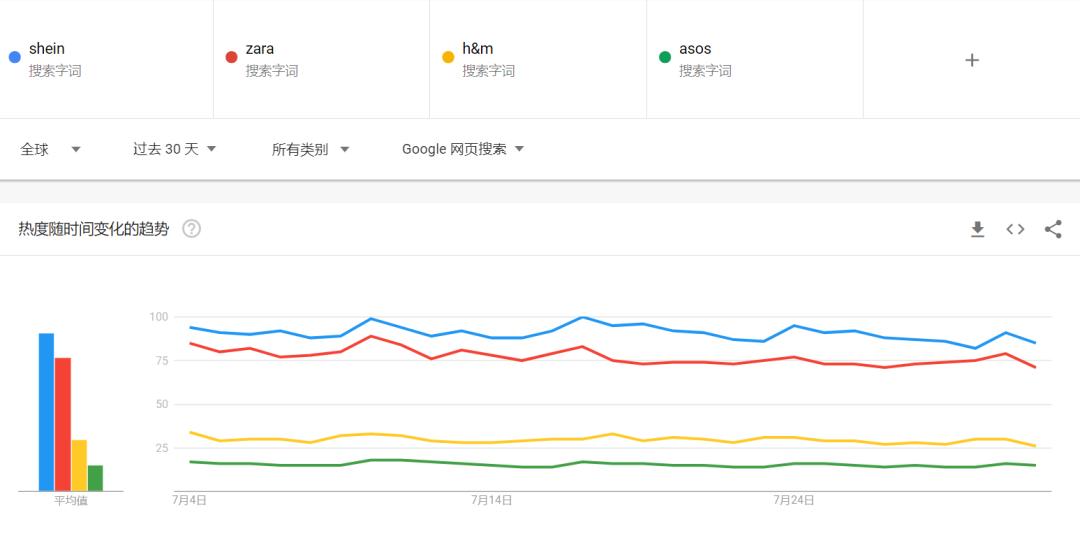The height and width of the screenshot is (538, 1080).
Task: Edit the zara search term
Action: click(260, 49)
